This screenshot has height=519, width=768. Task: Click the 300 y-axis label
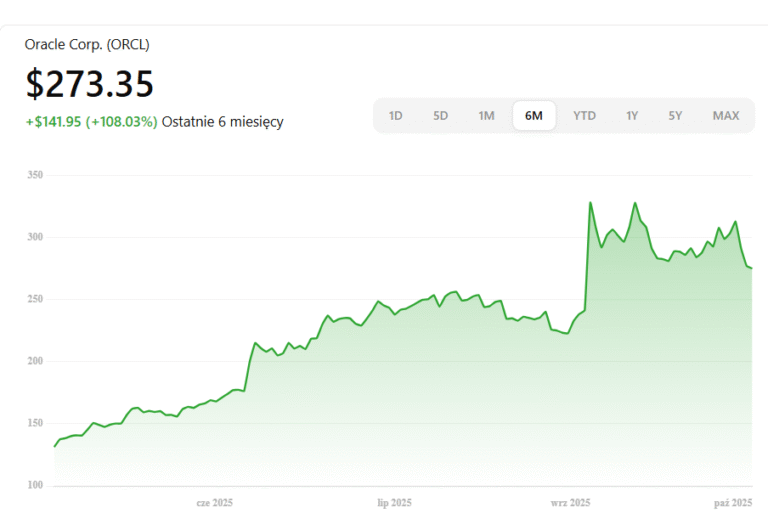(x=36, y=237)
